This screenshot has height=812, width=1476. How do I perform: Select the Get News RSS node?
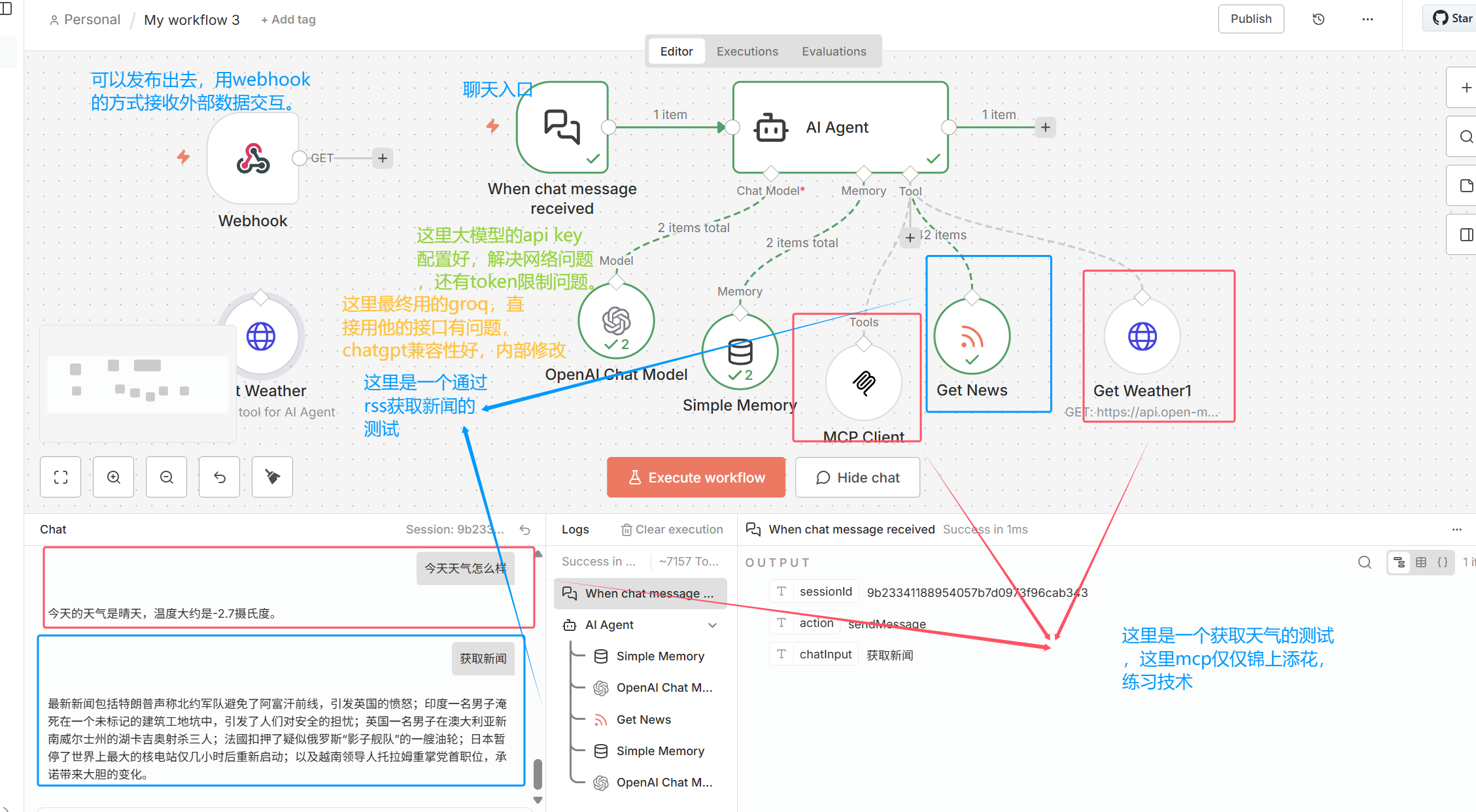(972, 337)
